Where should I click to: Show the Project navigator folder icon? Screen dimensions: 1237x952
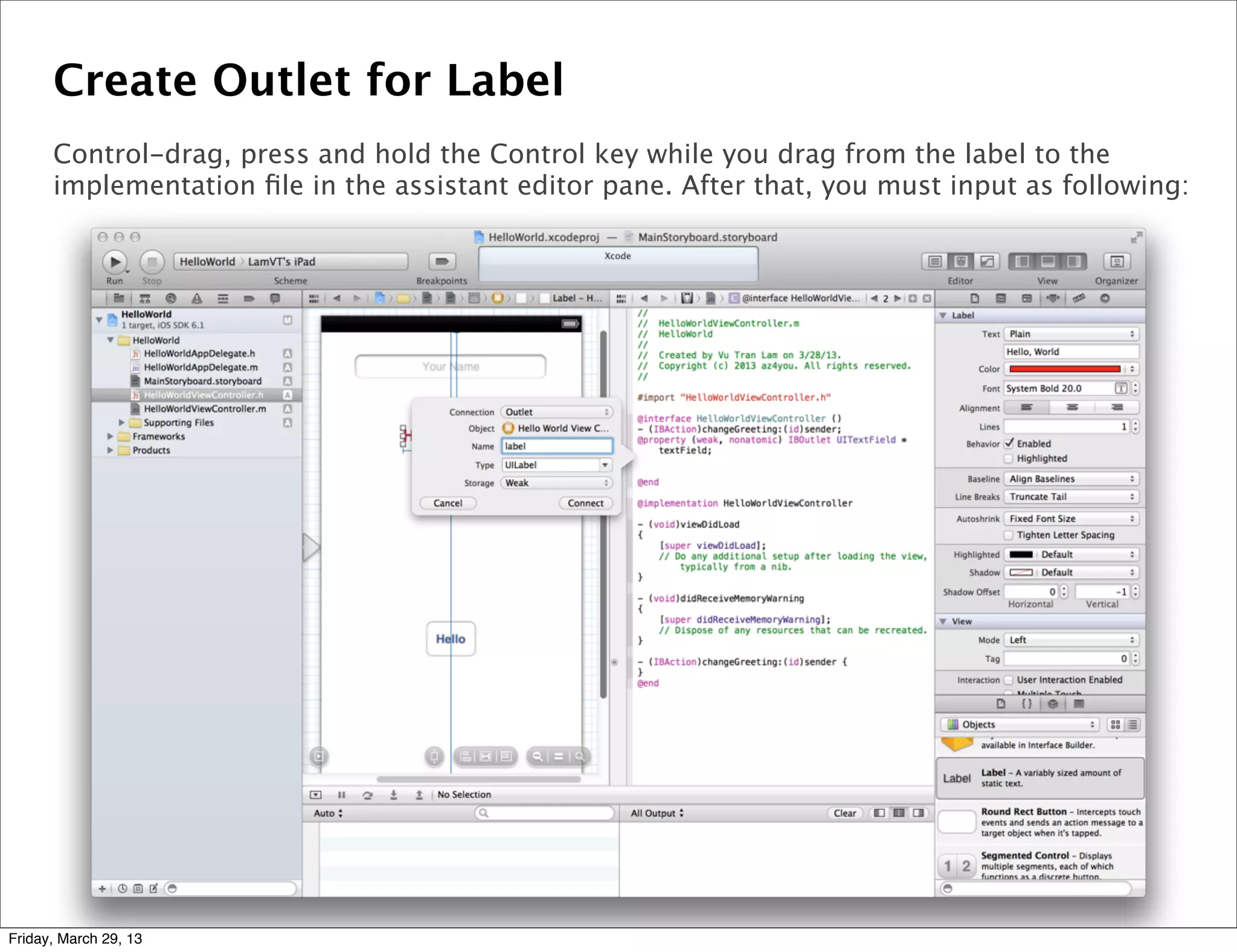[x=119, y=298]
